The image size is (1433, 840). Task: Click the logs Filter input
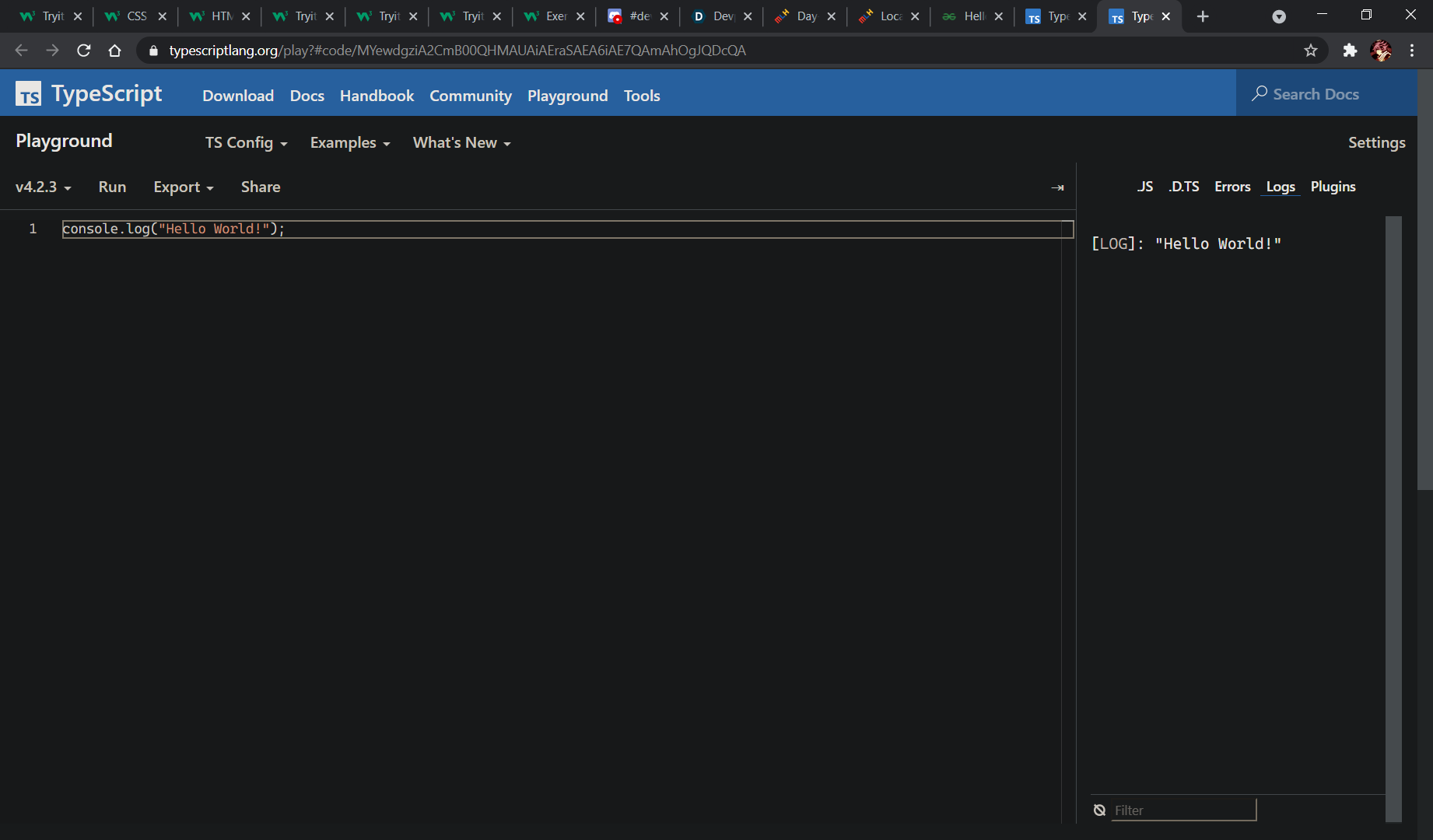1184,810
